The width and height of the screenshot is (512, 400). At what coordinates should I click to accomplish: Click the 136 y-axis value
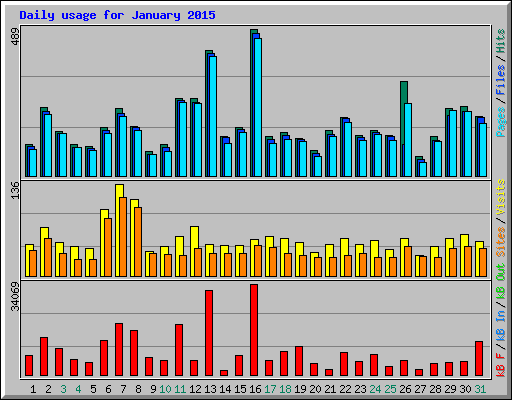coord(15,190)
